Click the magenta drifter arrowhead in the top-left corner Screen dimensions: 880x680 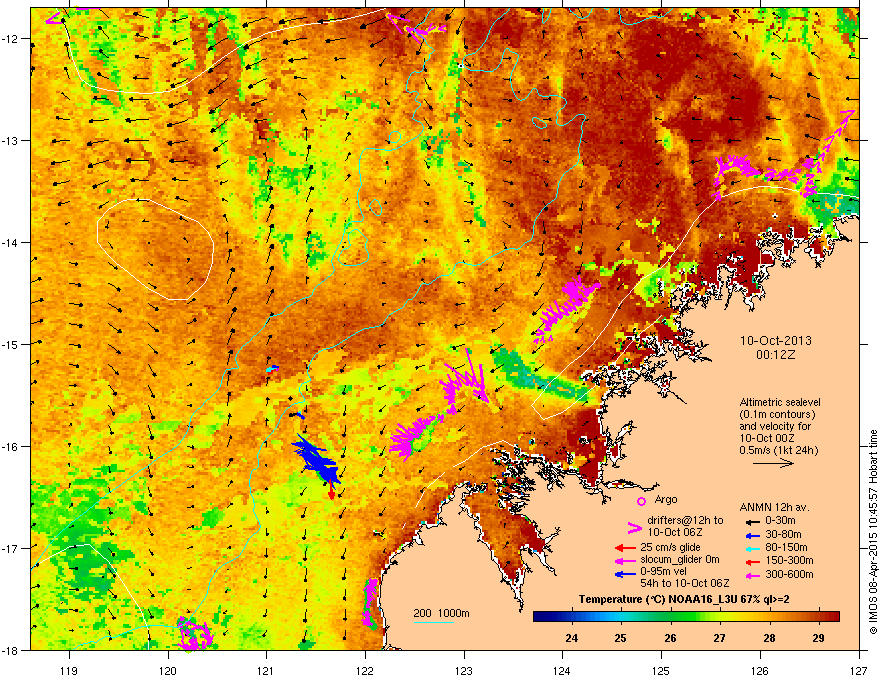53,18
